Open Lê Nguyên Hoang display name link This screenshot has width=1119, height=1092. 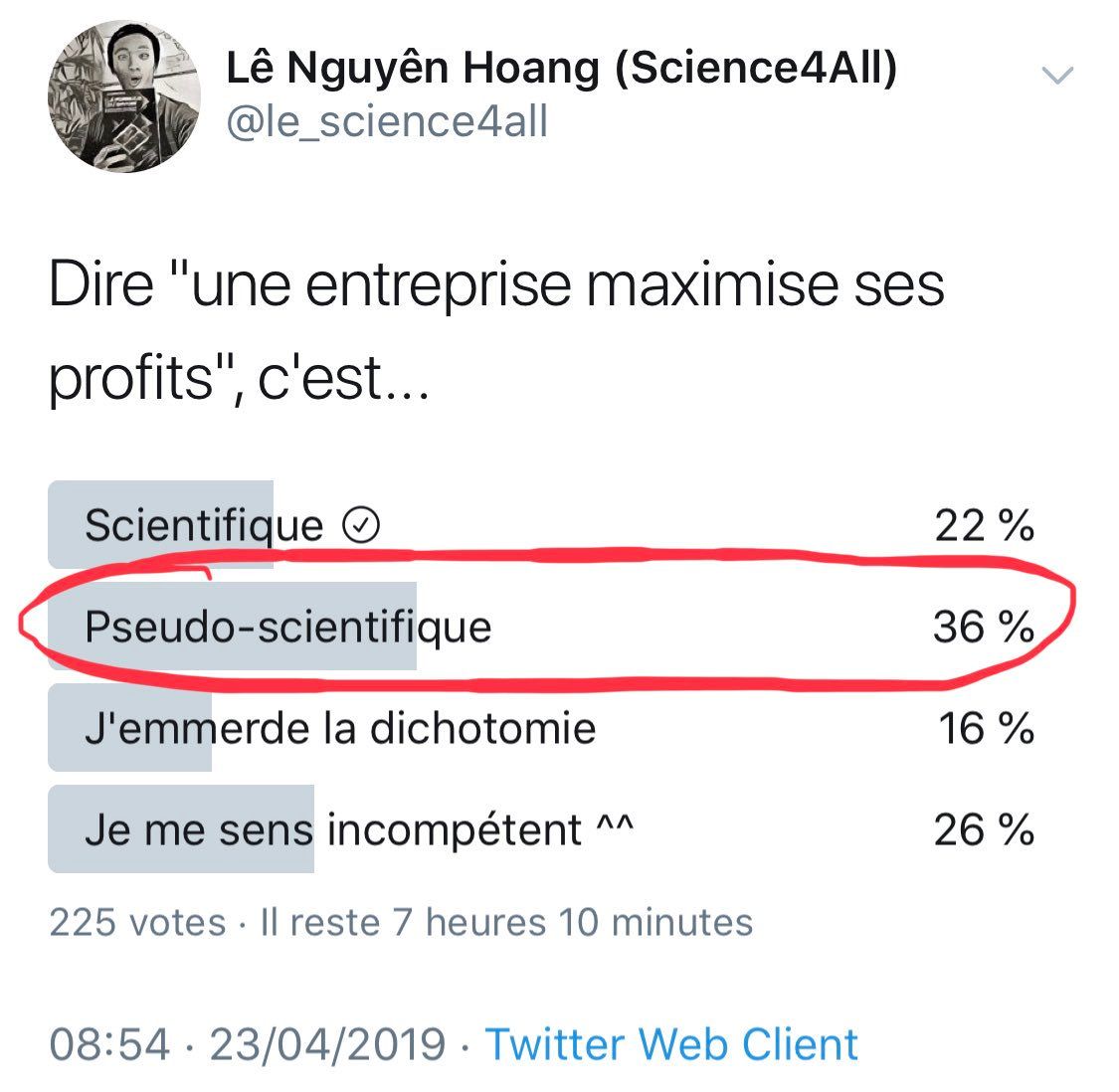[x=561, y=68]
